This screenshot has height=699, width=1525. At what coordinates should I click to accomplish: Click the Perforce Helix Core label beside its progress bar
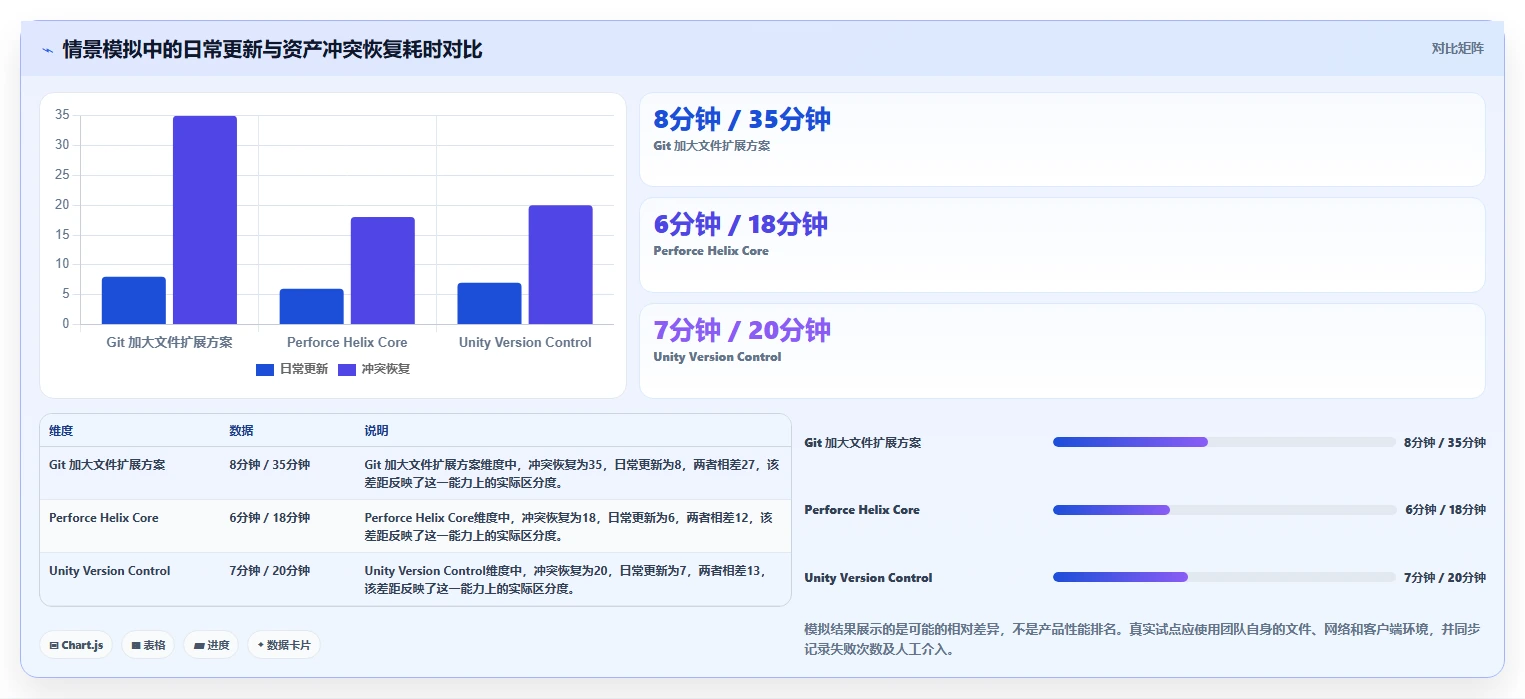[862, 510]
